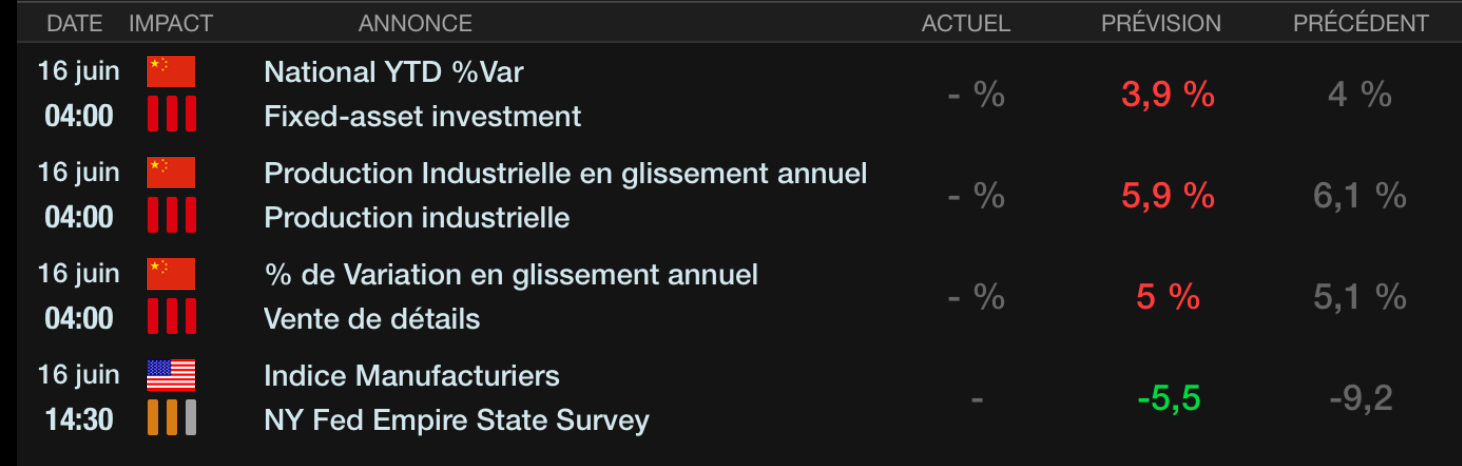Click the -5,5 forecast value

pyautogui.click(x=1168, y=399)
